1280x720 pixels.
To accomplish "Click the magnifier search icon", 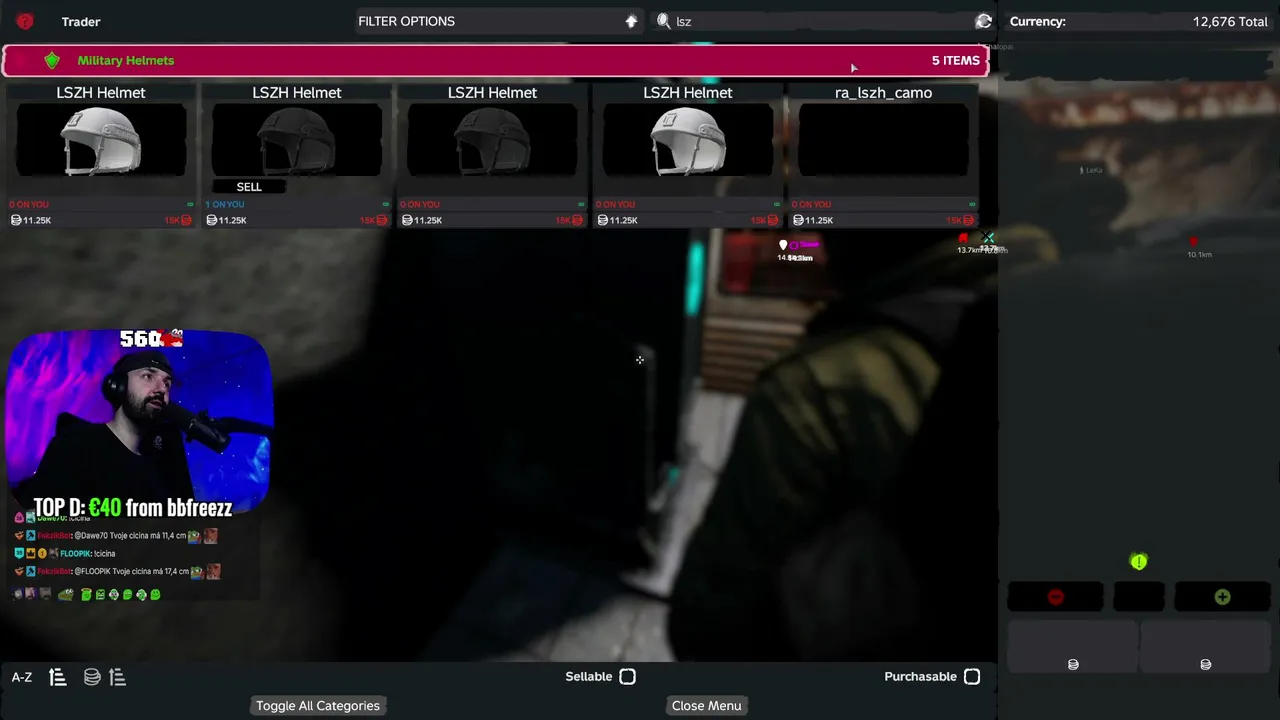I will 663,21.
